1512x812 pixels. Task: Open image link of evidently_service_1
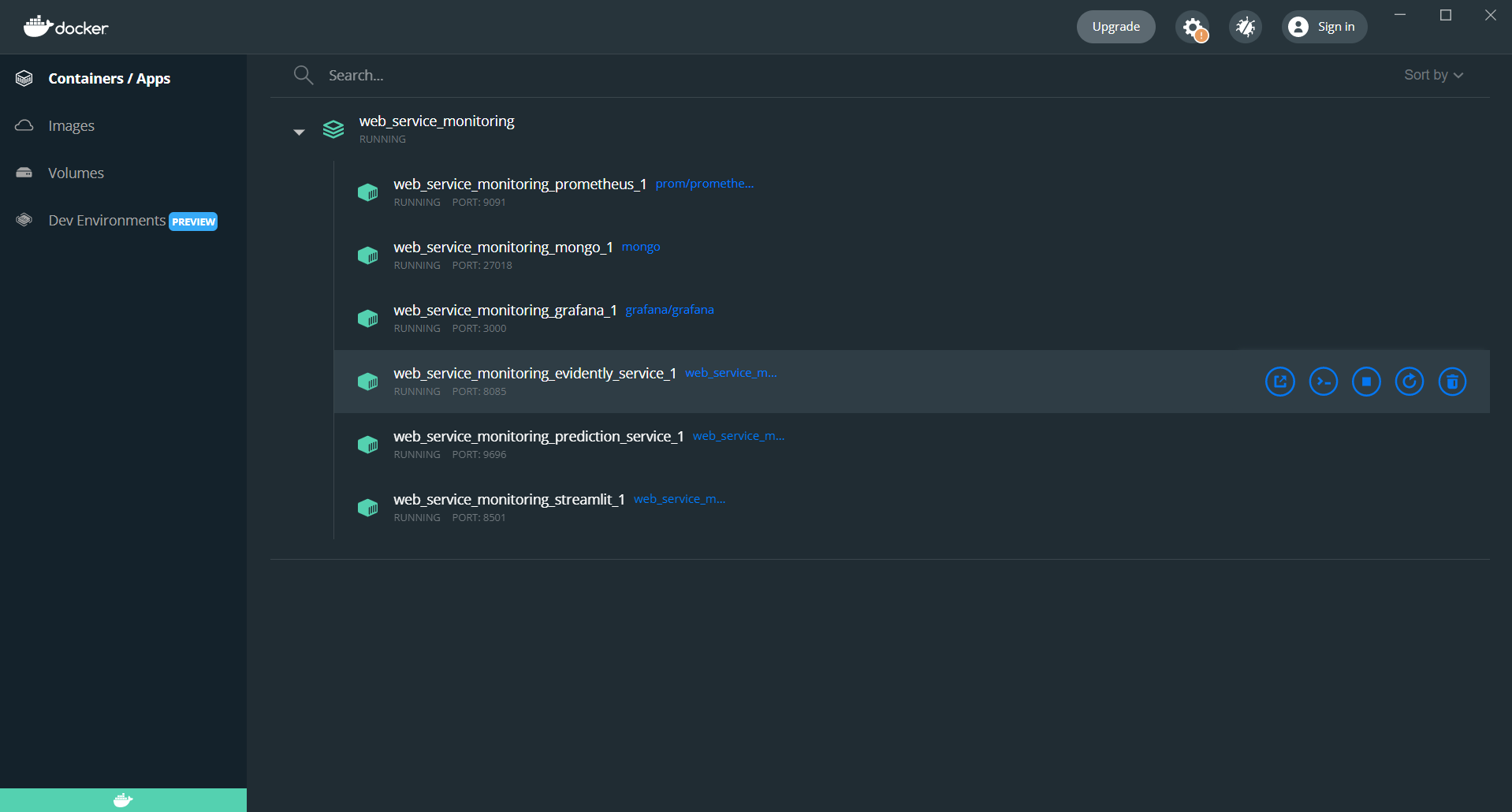tap(731, 373)
